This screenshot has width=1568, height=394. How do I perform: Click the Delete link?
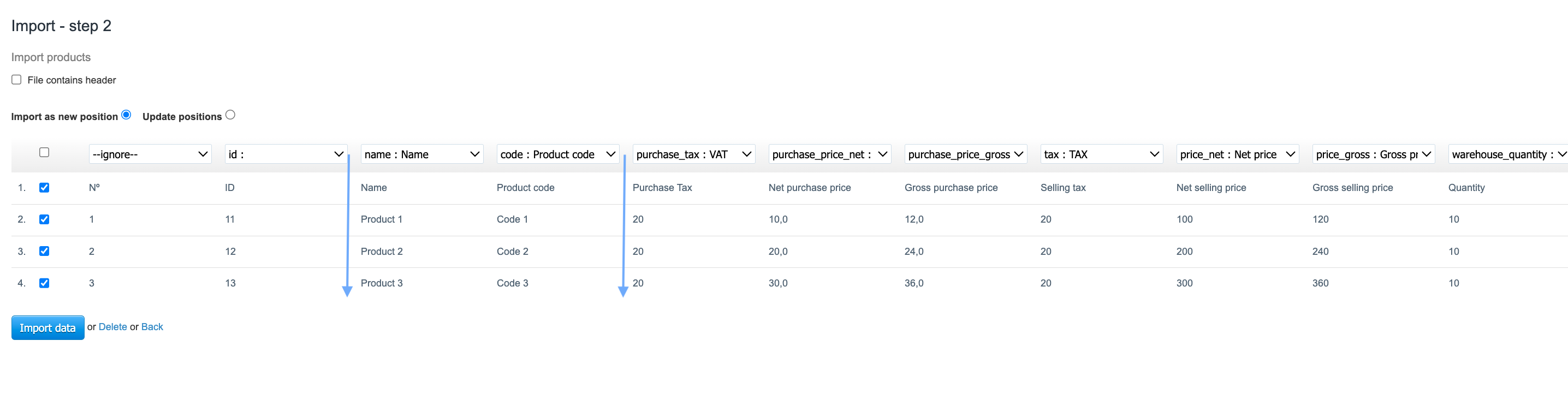(112, 327)
